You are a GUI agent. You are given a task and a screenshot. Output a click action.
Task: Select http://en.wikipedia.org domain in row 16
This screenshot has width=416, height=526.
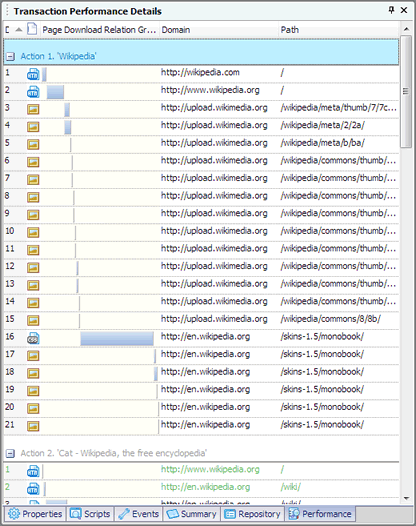pyautogui.click(x=205, y=336)
